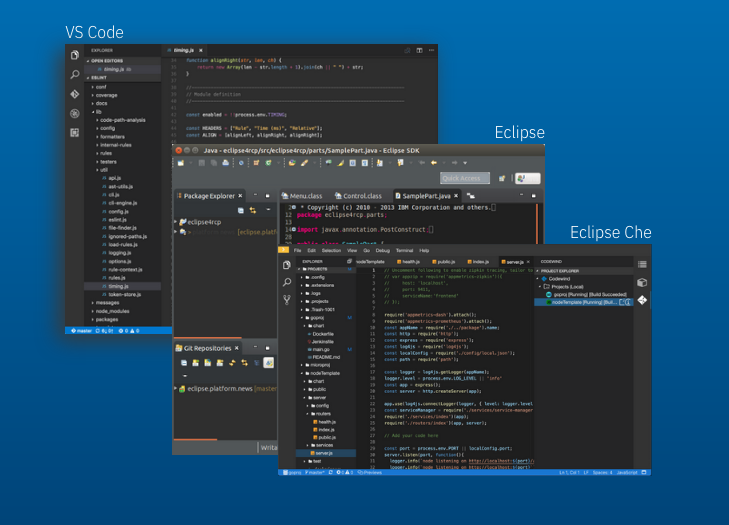The image size is (729, 525).
Task: Open the Help menu in Eclipse Che
Action: tap(424, 250)
